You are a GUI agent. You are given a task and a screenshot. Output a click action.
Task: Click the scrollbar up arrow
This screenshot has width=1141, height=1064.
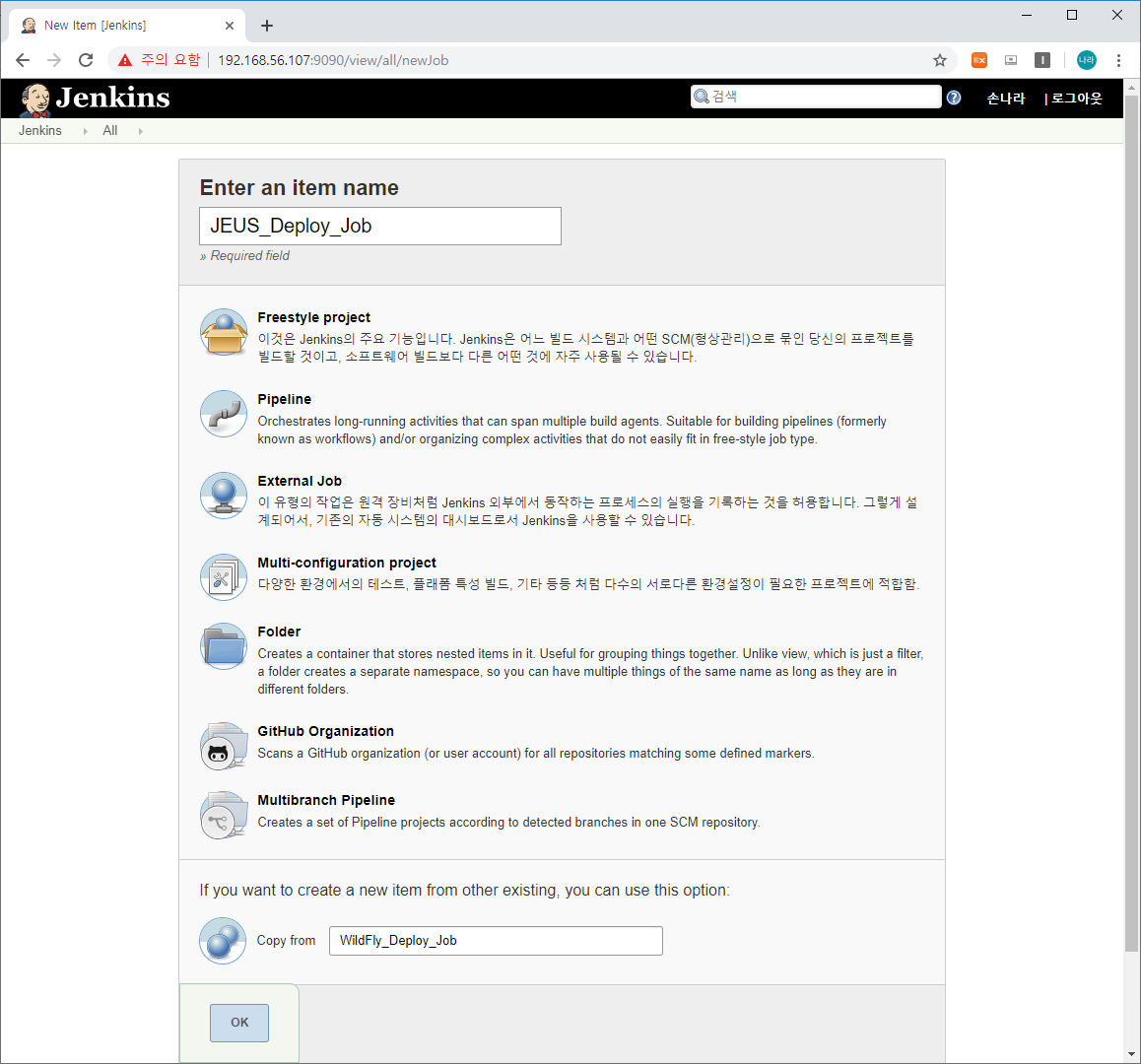pyautogui.click(x=1131, y=88)
